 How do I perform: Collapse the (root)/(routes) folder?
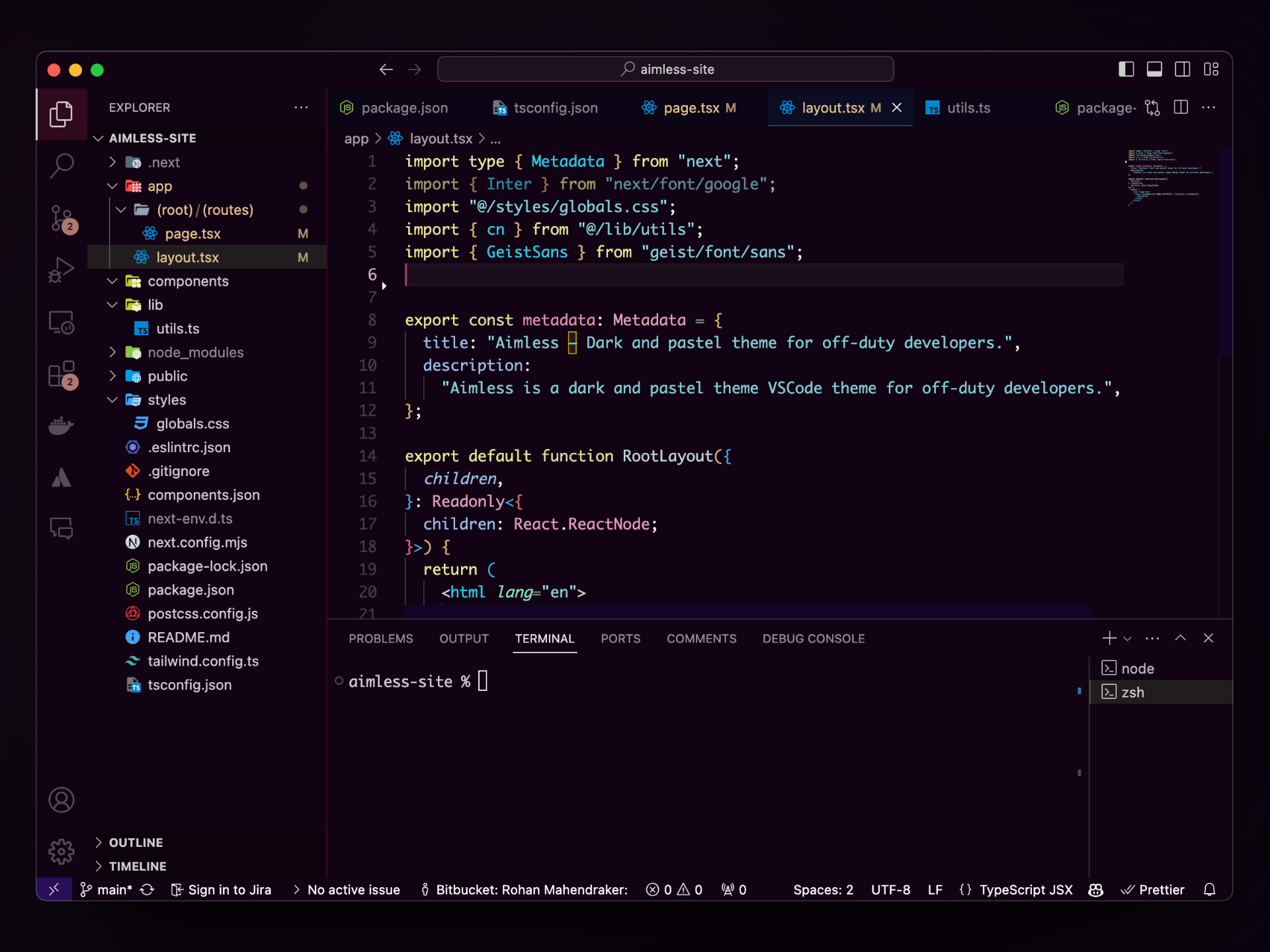(121, 210)
